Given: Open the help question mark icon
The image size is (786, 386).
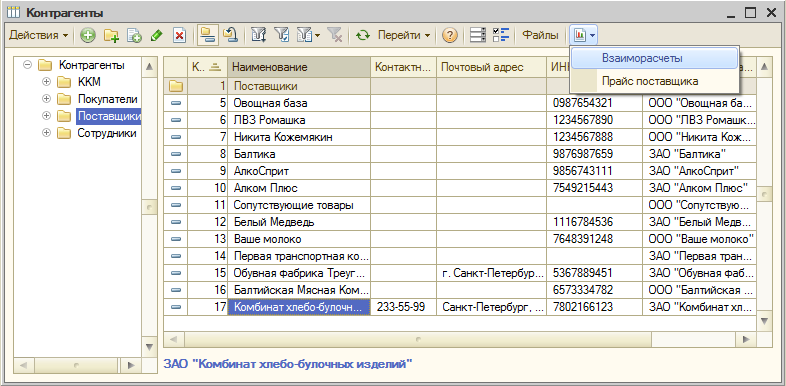Looking at the screenshot, I should pyautogui.click(x=450, y=35).
